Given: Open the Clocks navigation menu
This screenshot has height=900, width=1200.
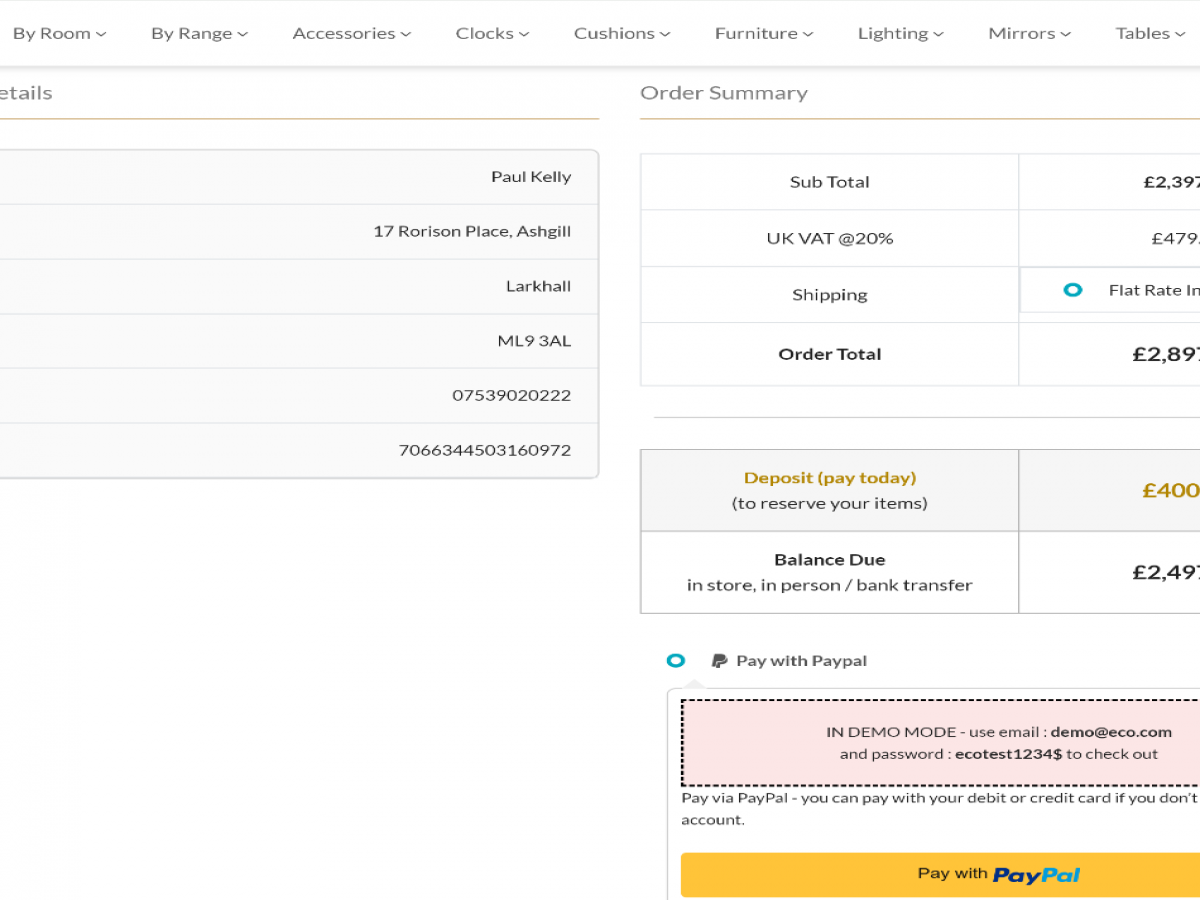Looking at the screenshot, I should click(492, 33).
